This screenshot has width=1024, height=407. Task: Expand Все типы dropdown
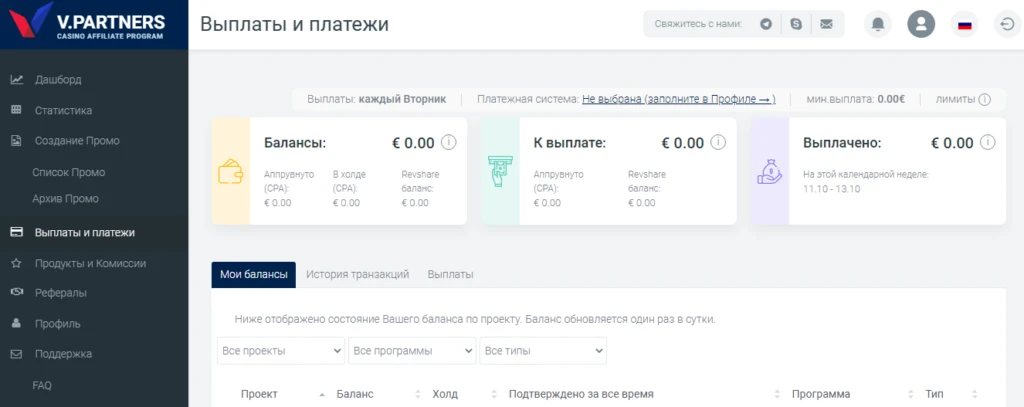pos(543,351)
